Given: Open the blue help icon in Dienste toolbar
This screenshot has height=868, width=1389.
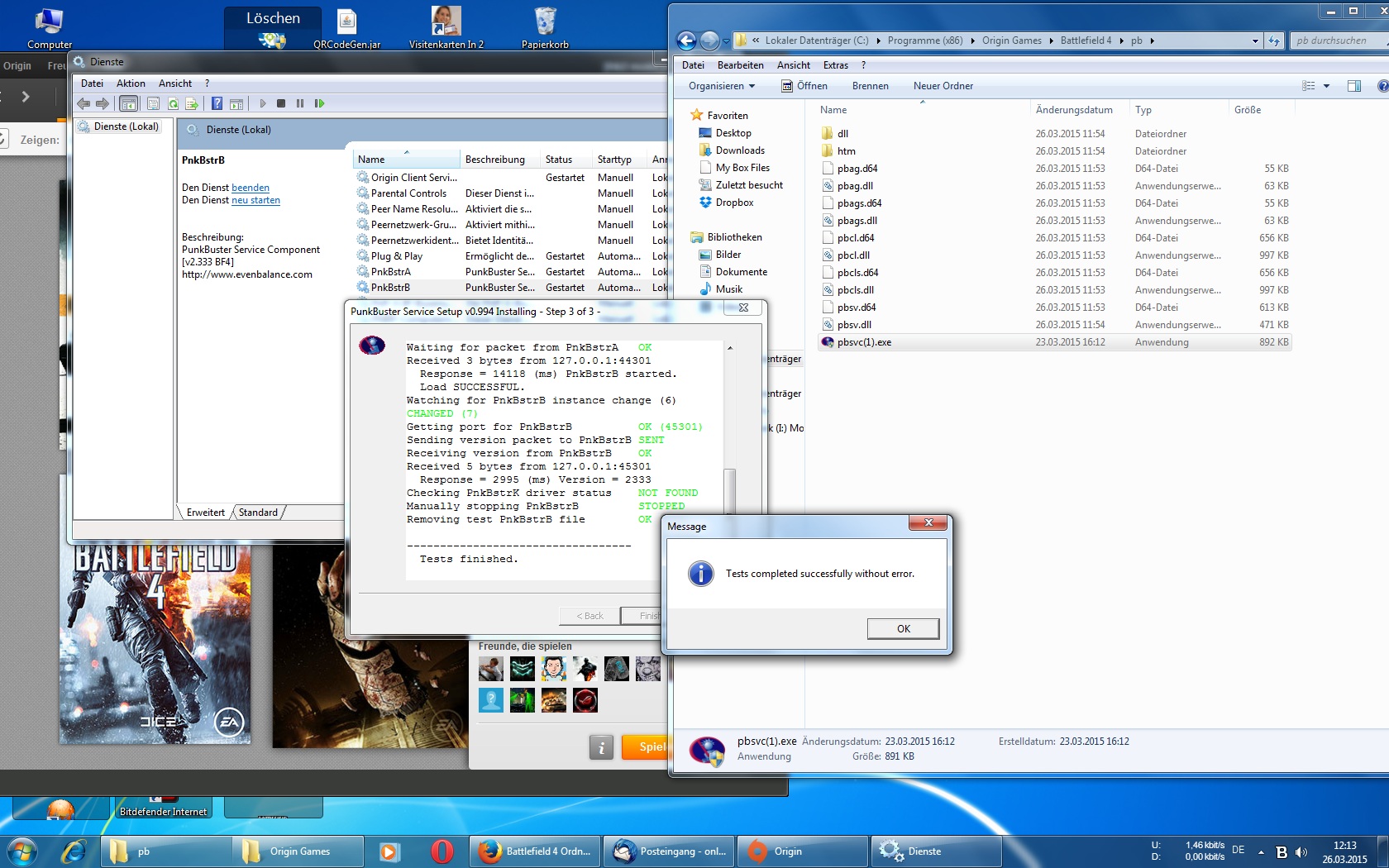Looking at the screenshot, I should point(217,103).
